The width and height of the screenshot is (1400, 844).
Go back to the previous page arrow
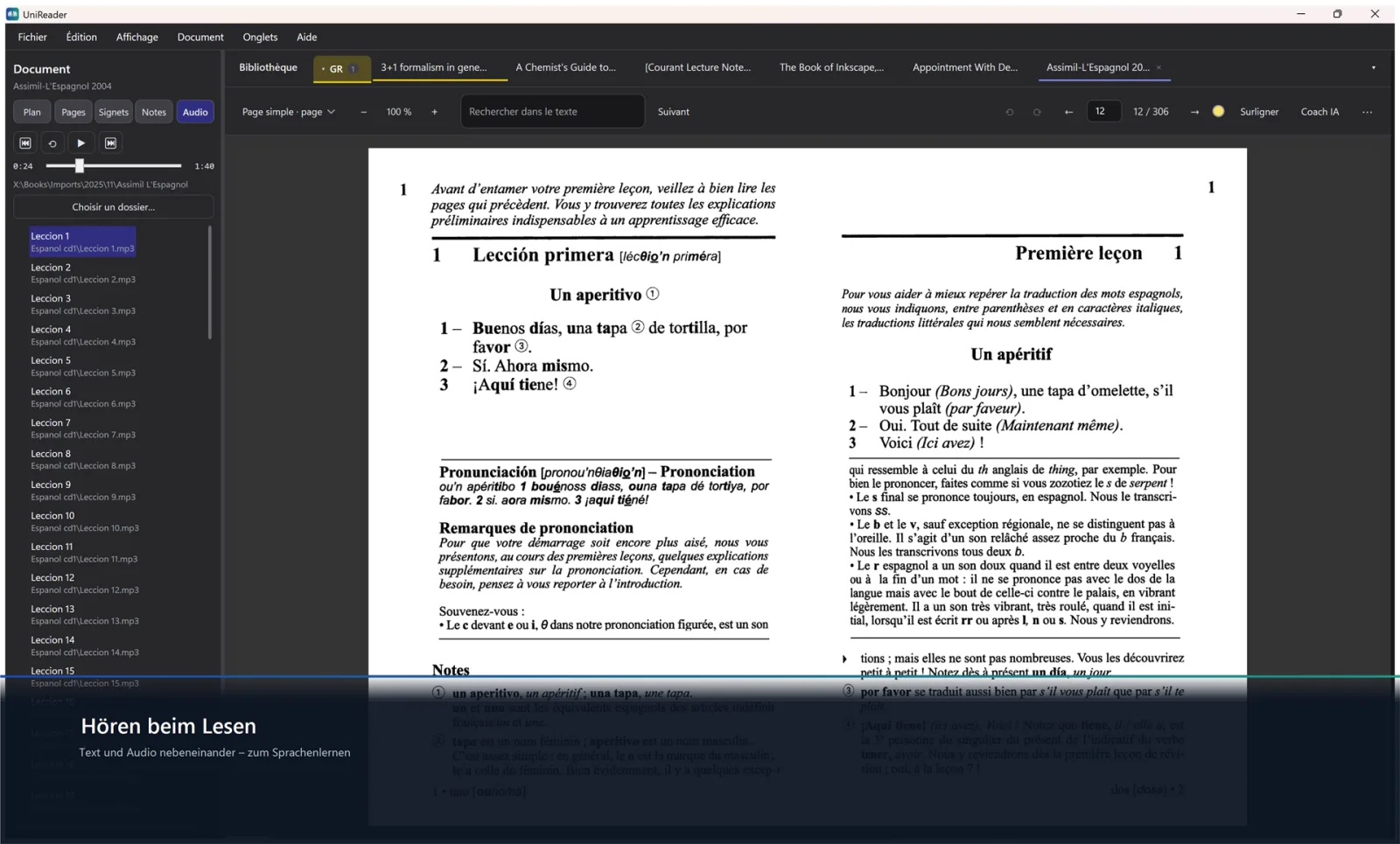coord(1068,112)
